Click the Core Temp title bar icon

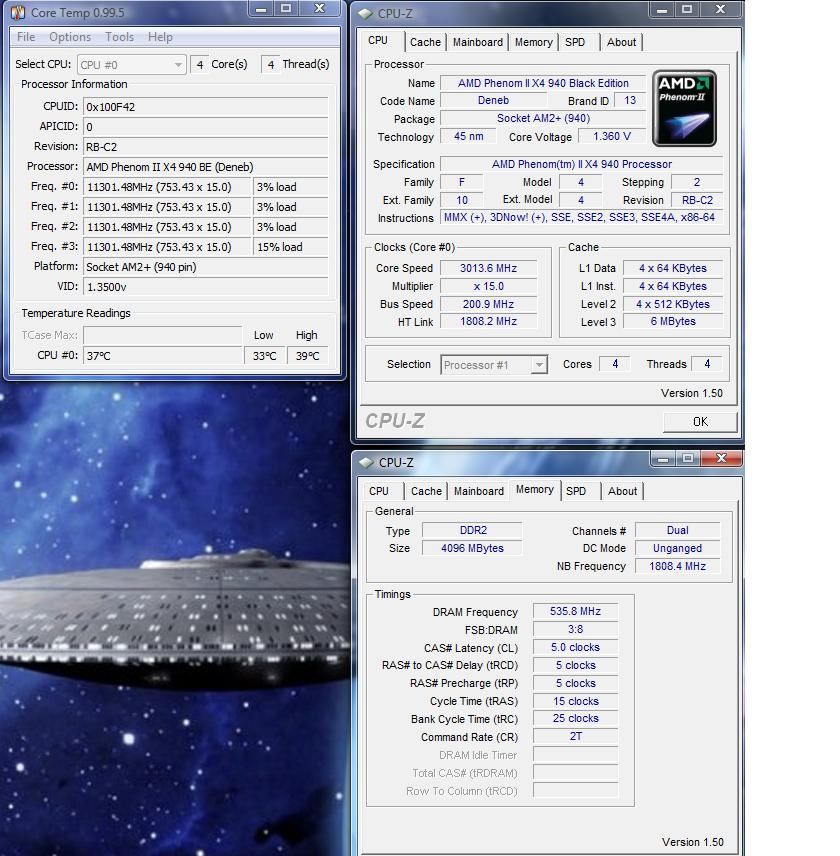pyautogui.click(x=18, y=12)
